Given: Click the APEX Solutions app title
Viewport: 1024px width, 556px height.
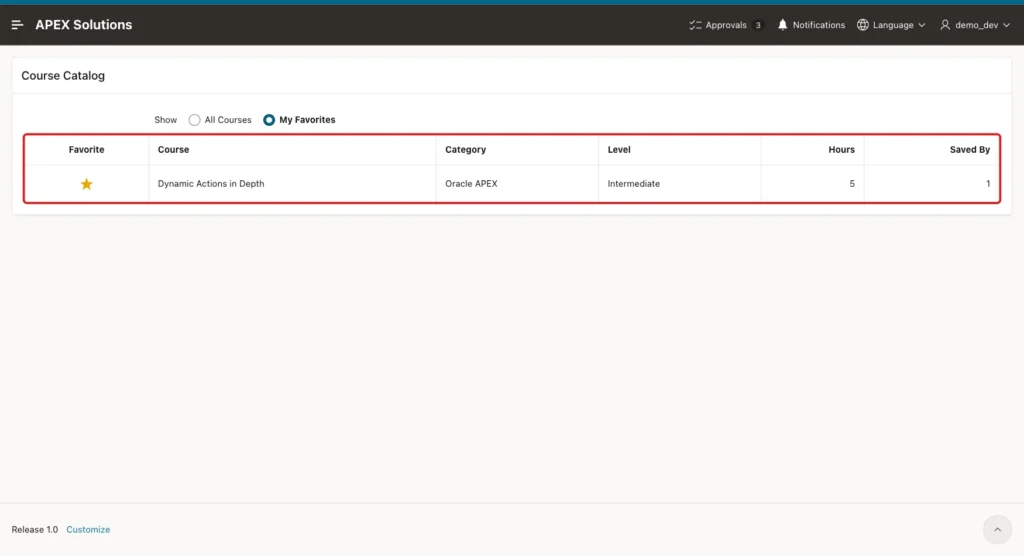Looking at the screenshot, I should tap(84, 25).
